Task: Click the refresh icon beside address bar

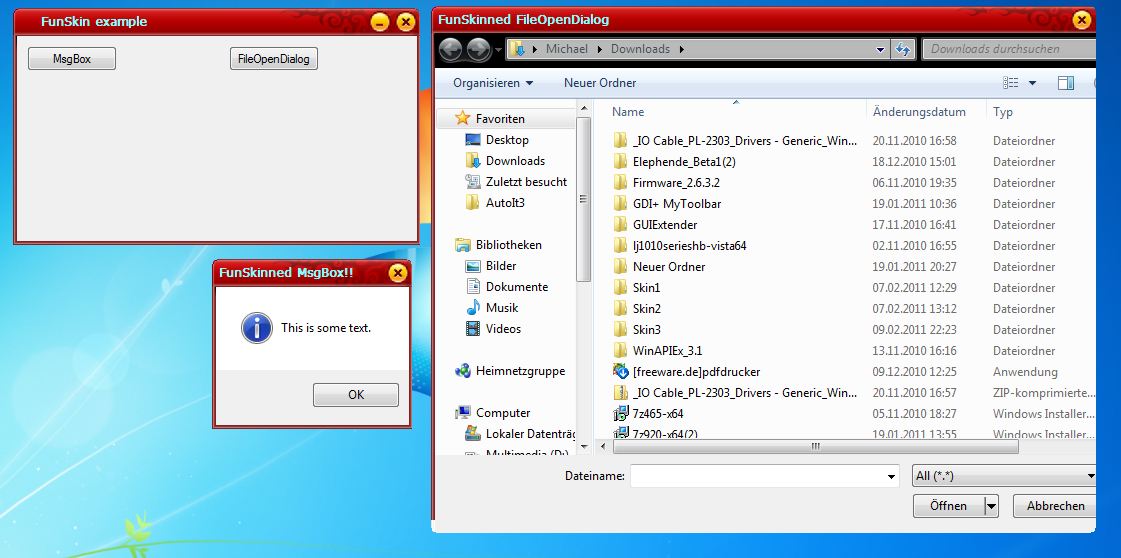Action: tap(903, 49)
